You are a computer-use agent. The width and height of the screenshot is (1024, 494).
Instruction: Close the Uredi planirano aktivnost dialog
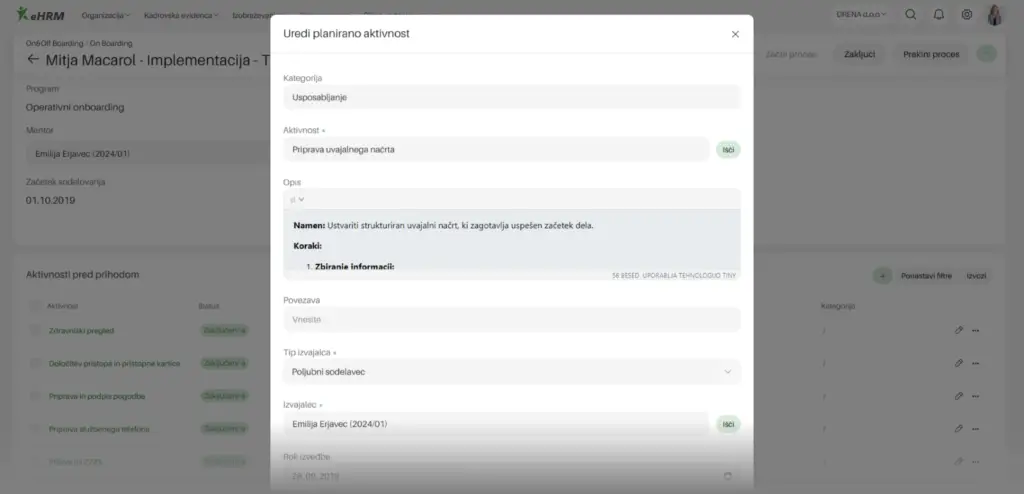point(735,34)
